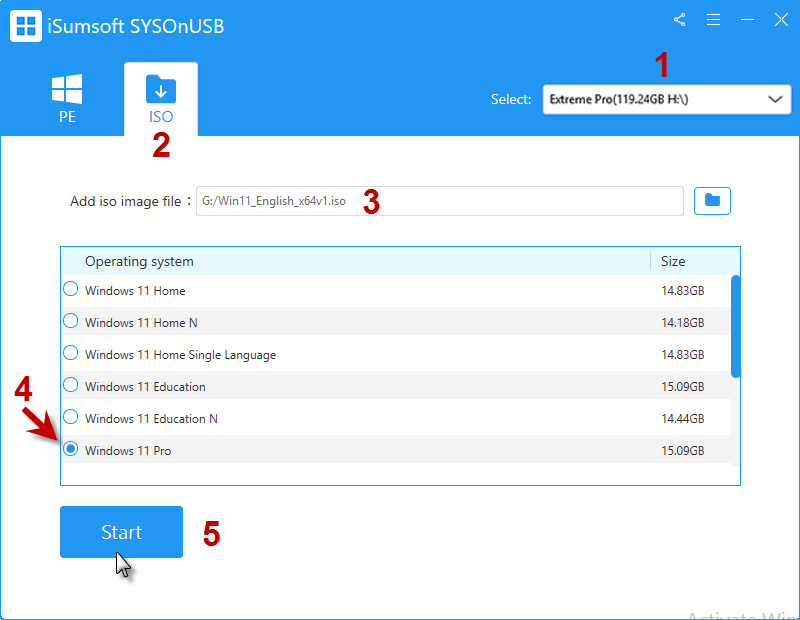Viewport: 800px width, 620px height.
Task: Switch to the ISO tab
Action: (161, 99)
